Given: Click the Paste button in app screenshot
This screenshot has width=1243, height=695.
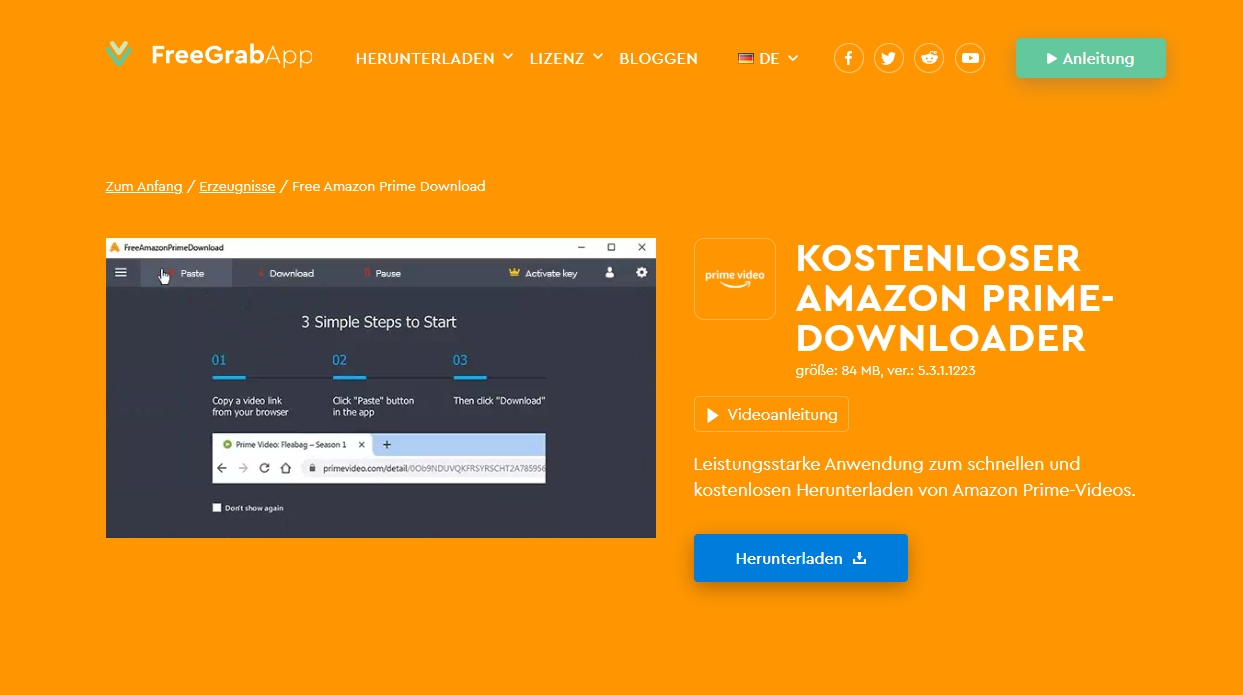Looking at the screenshot, I should click(186, 273).
